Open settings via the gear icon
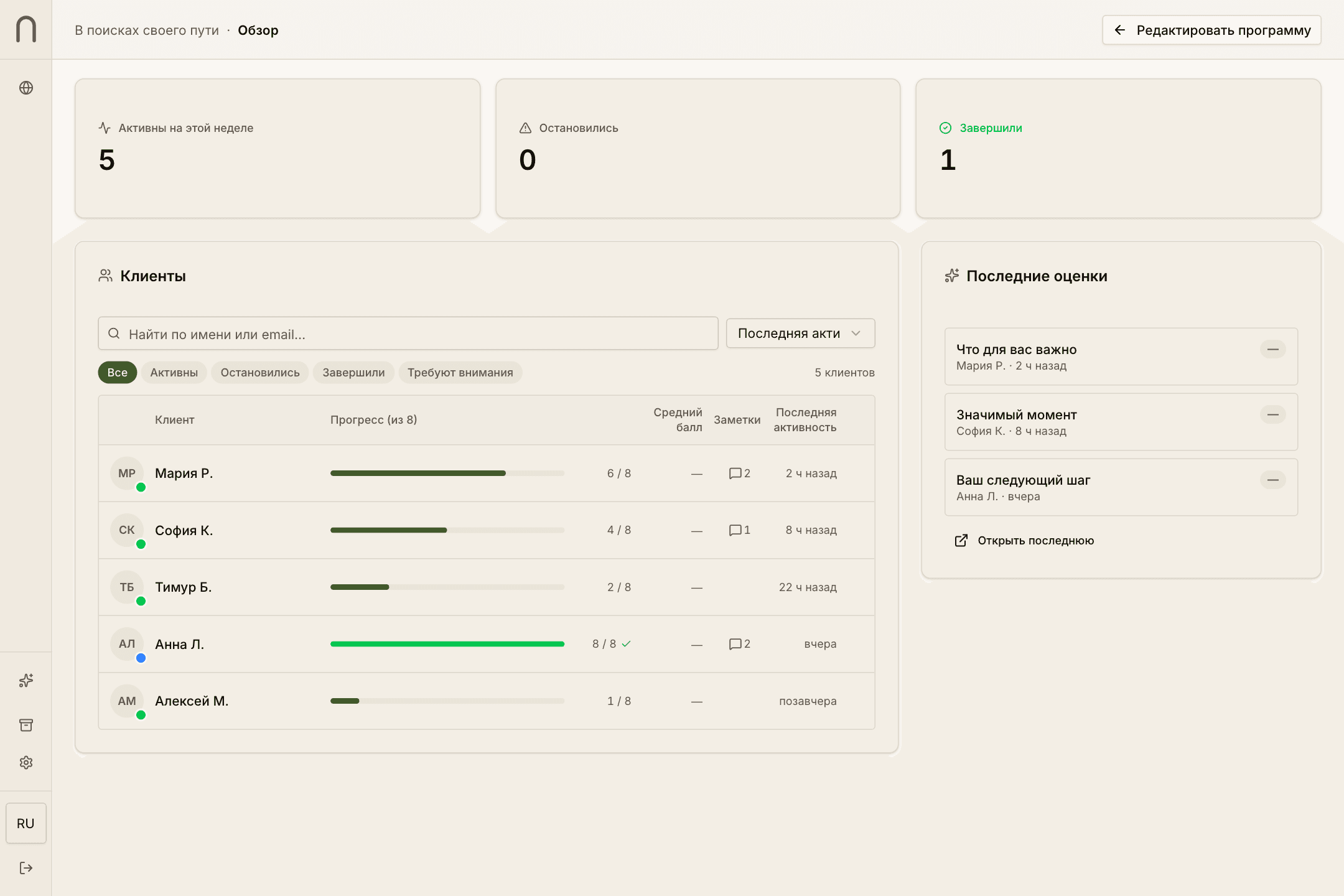1344x896 pixels. 26,762
